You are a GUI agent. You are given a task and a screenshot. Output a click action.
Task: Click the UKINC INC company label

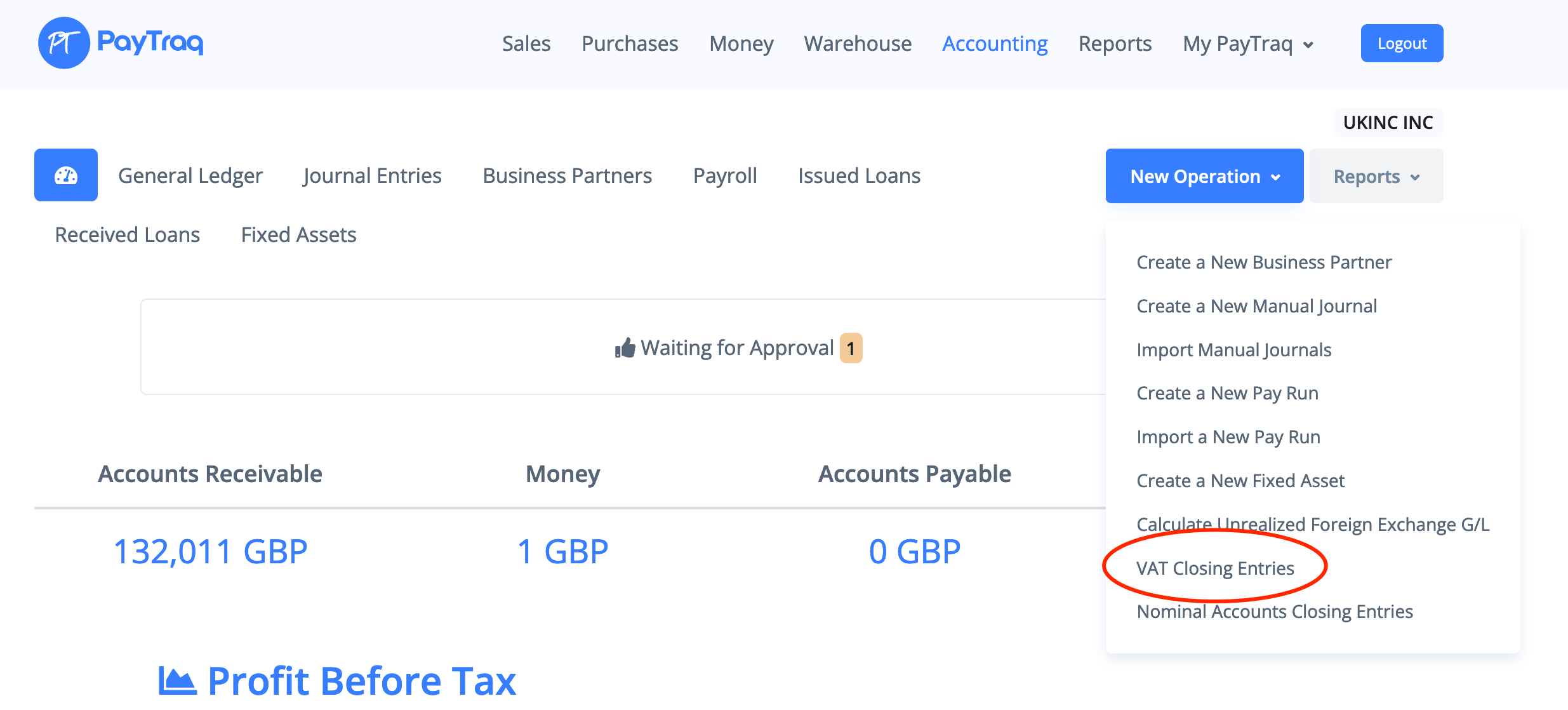(x=1388, y=123)
